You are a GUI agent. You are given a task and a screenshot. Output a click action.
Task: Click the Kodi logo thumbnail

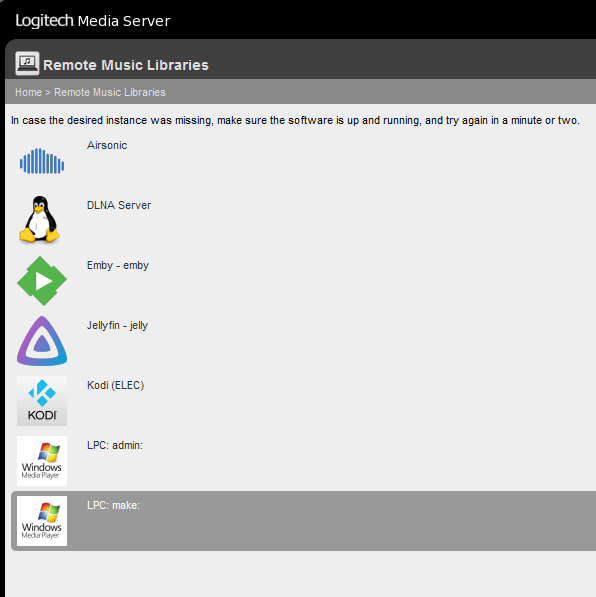tap(42, 401)
